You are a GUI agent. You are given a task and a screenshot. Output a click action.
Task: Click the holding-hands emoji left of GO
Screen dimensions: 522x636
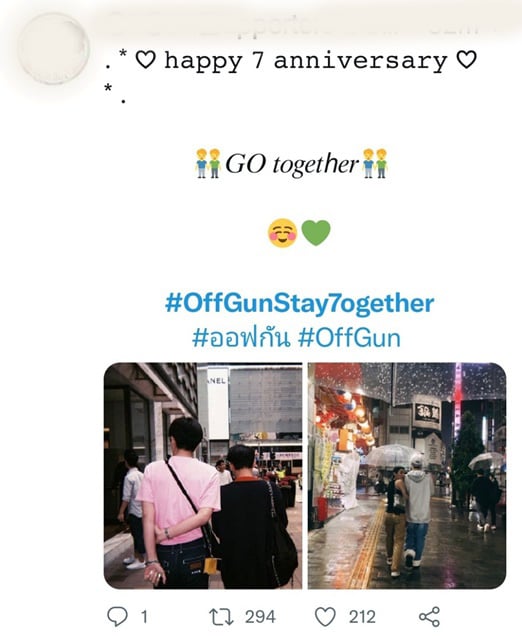(x=208, y=163)
